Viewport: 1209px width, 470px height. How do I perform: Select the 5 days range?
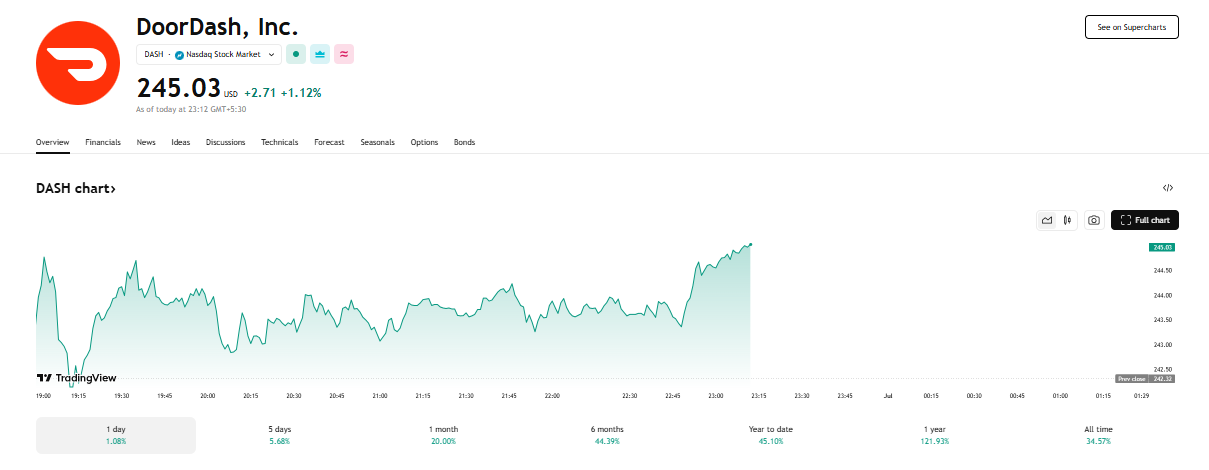pos(280,435)
